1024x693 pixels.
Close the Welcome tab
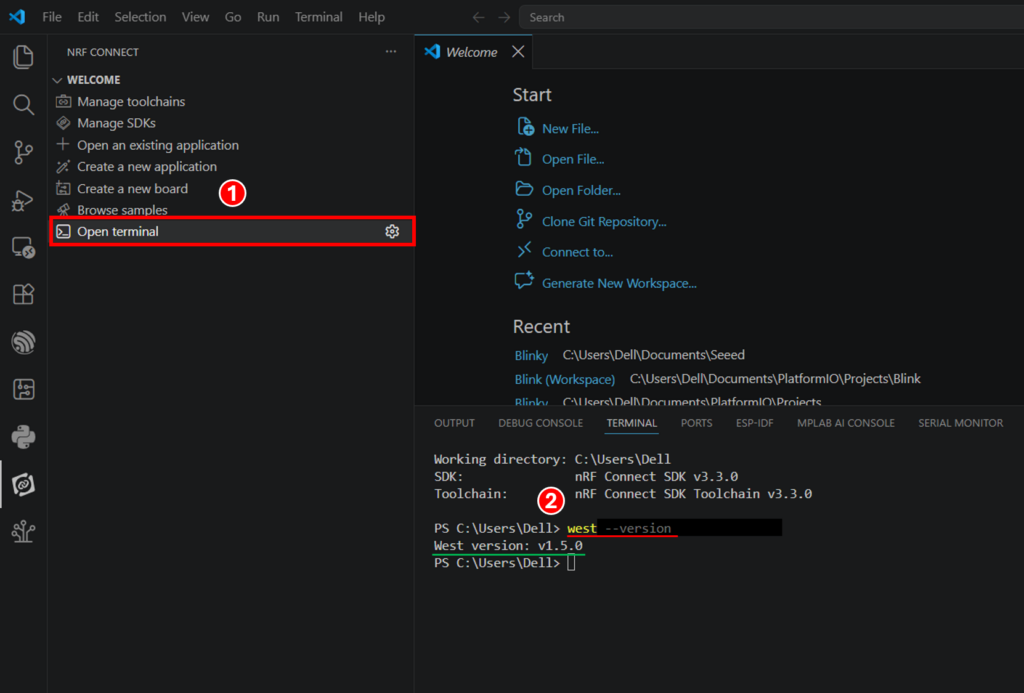518,52
